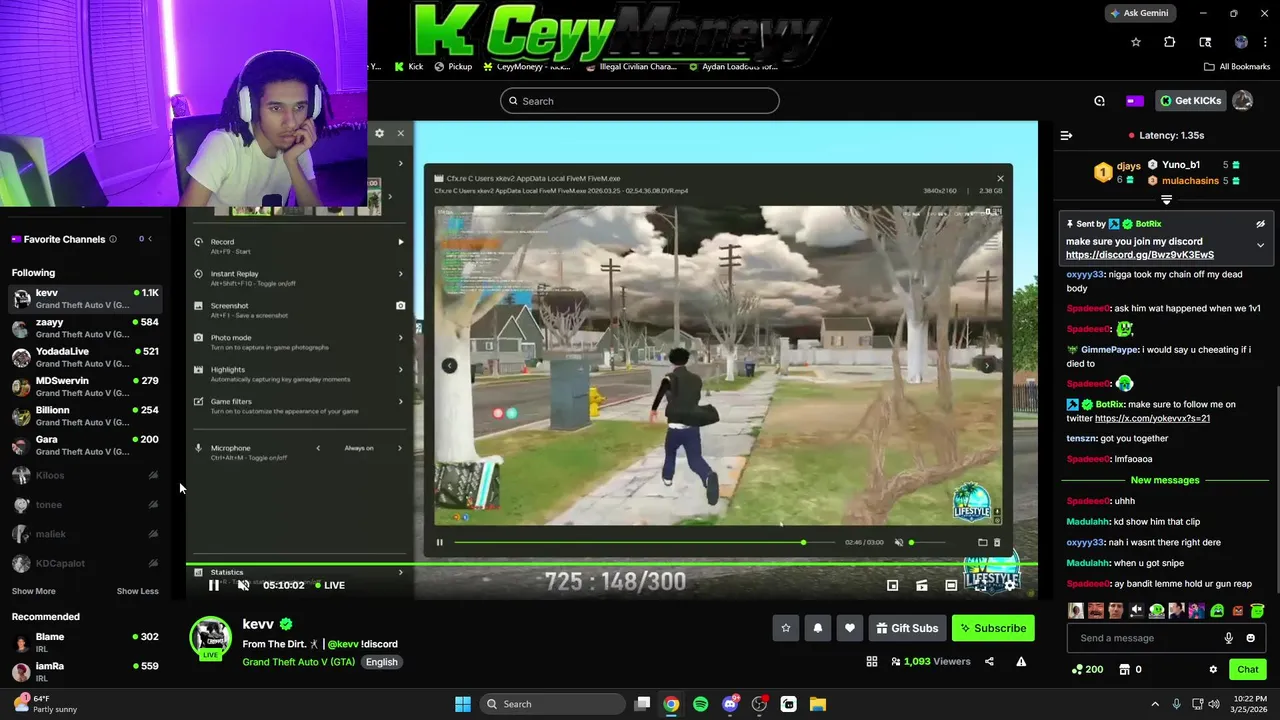Click Show Less under Following

coord(137,591)
